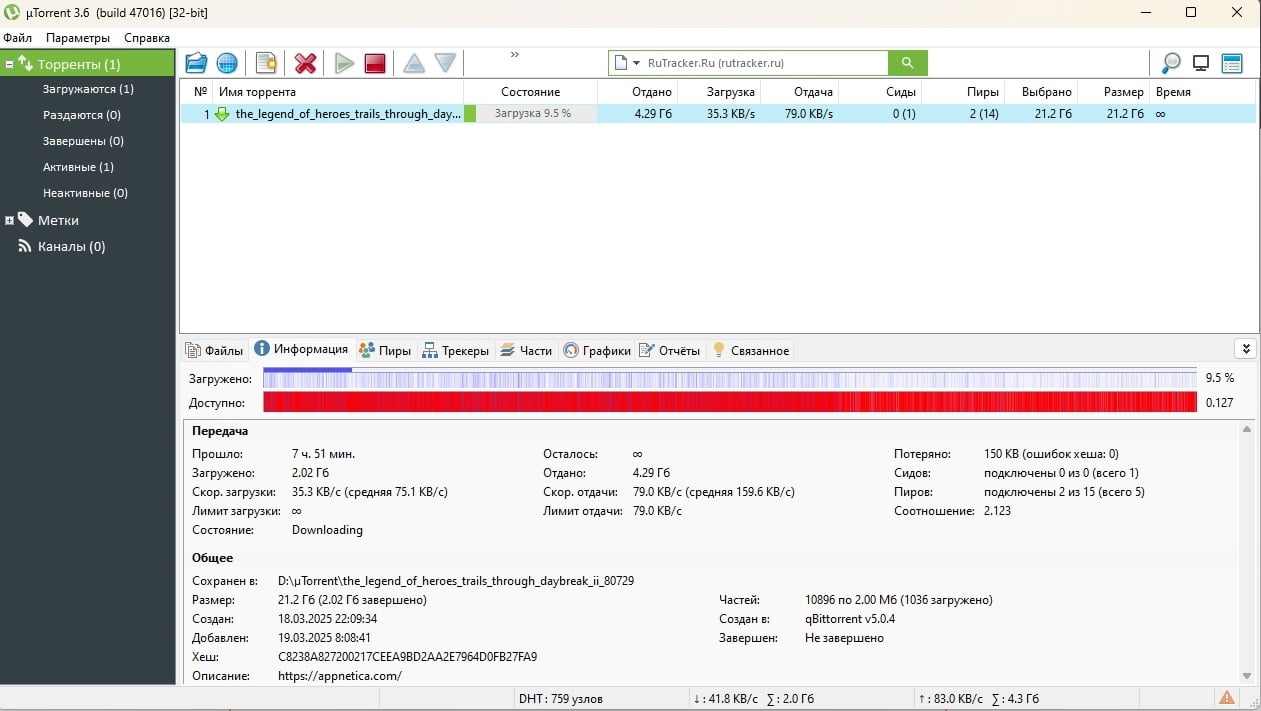Switch to the Связанное tab
Viewport: 1261px width, 711px height.
coord(750,350)
